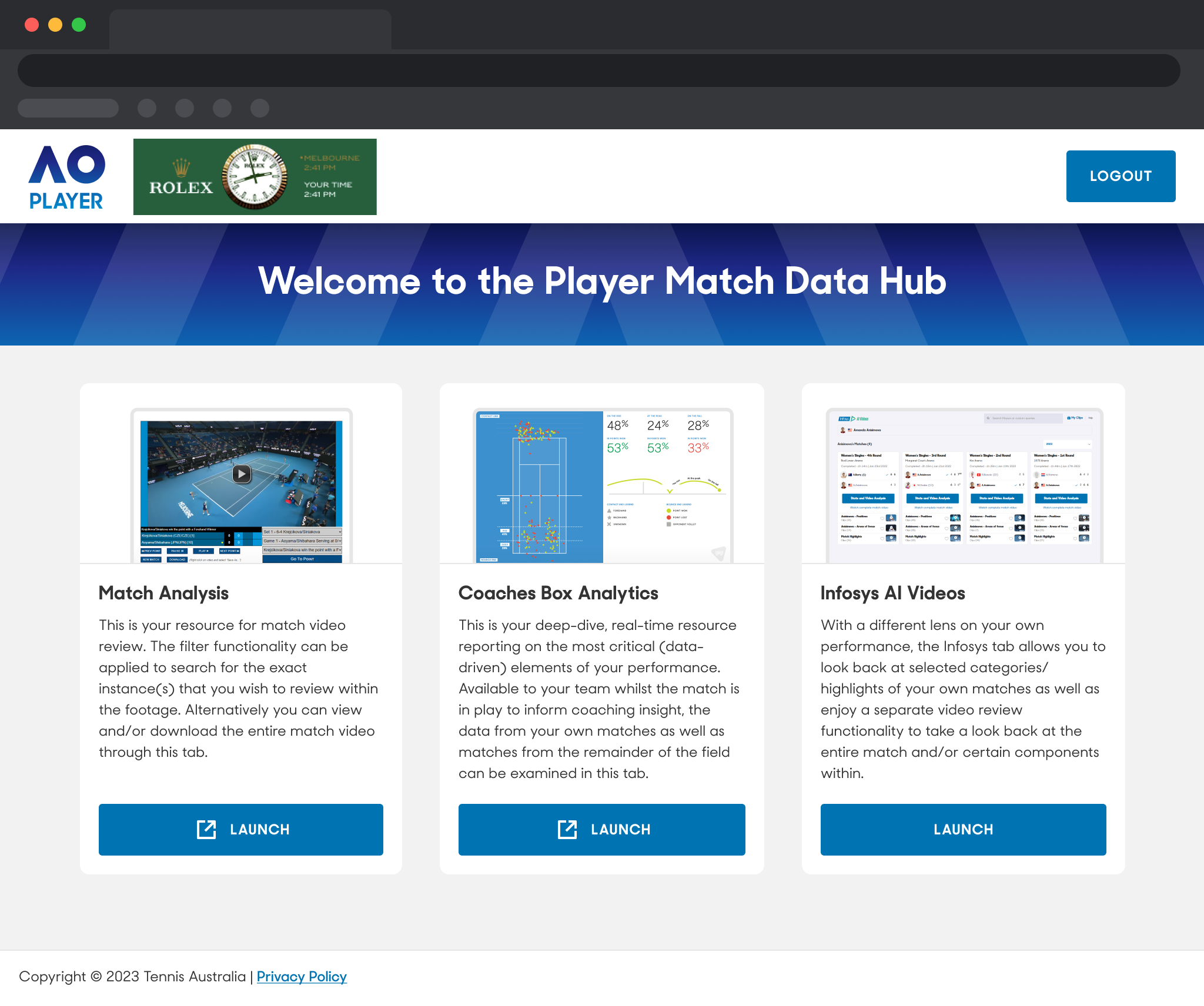
Task: Open the Infosys AI Videos preview thumbnail
Action: pyautogui.click(x=964, y=485)
